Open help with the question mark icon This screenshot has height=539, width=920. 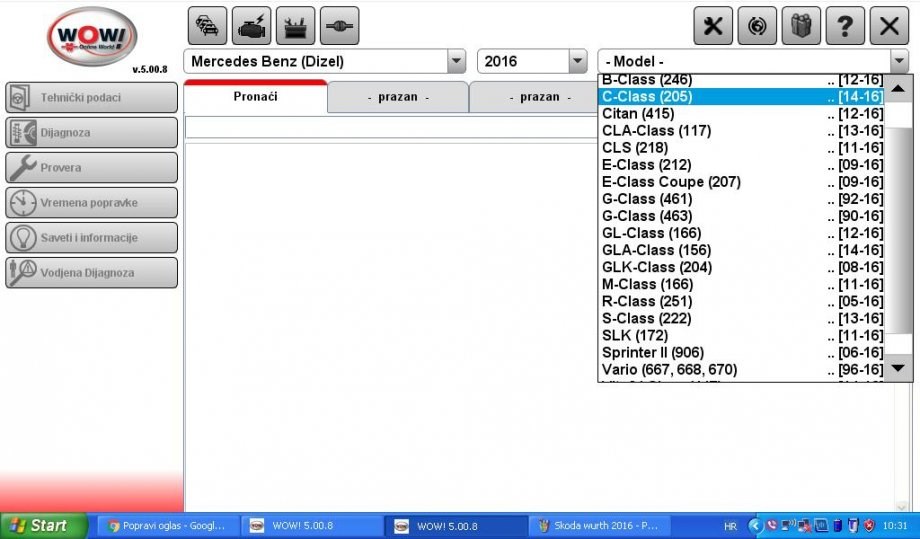tap(845, 26)
